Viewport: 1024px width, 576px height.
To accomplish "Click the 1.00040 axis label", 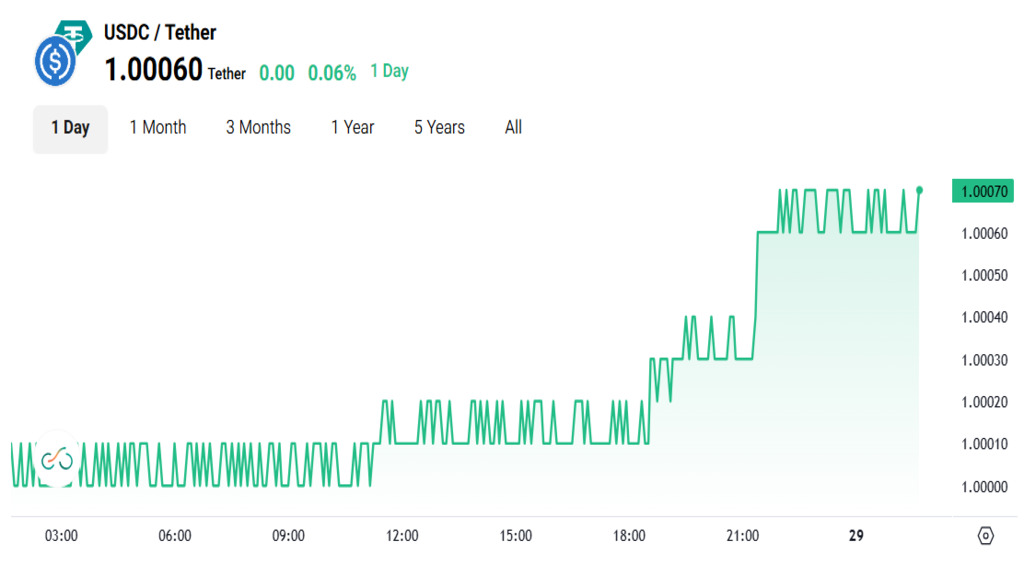I will pos(984,317).
